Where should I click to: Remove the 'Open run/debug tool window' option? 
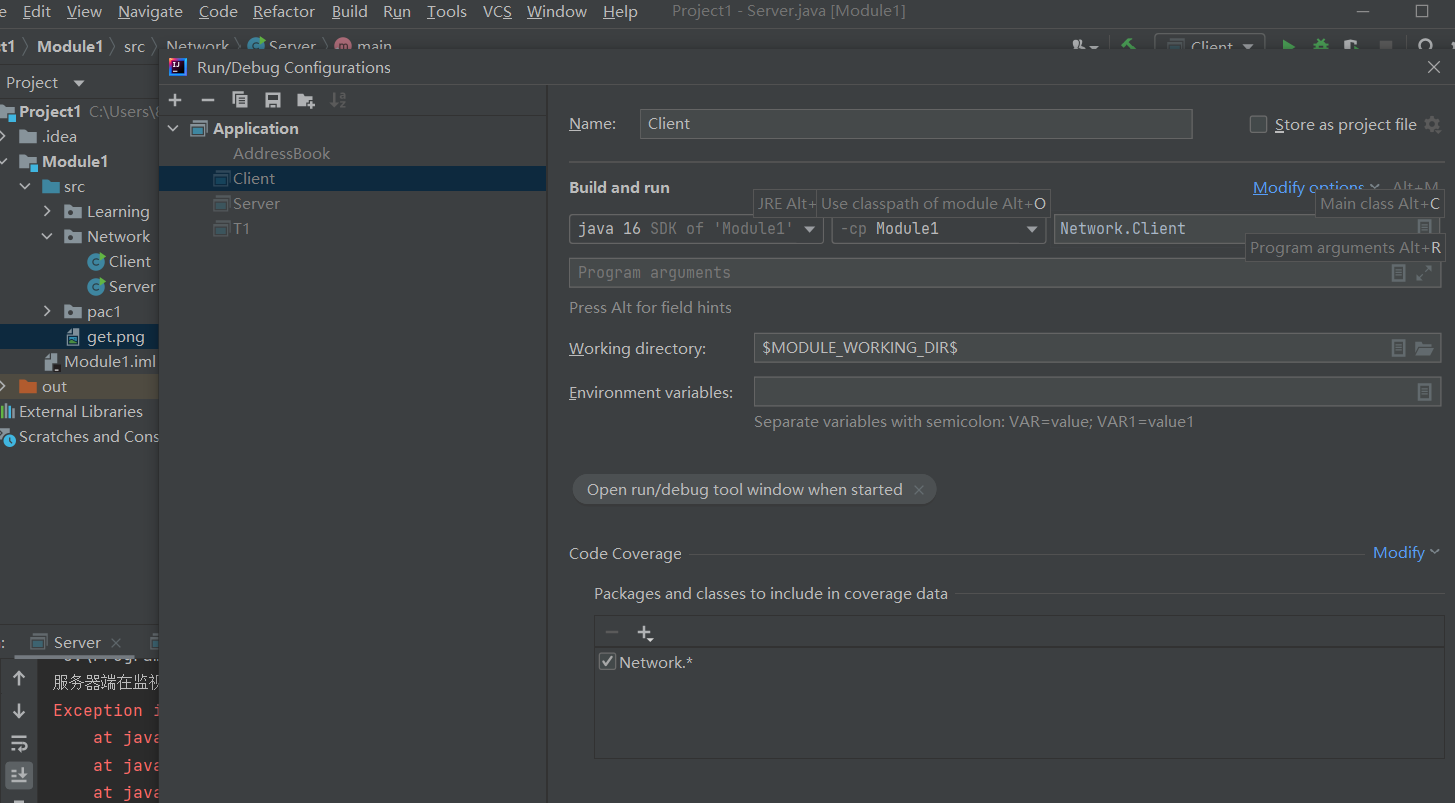pos(918,489)
